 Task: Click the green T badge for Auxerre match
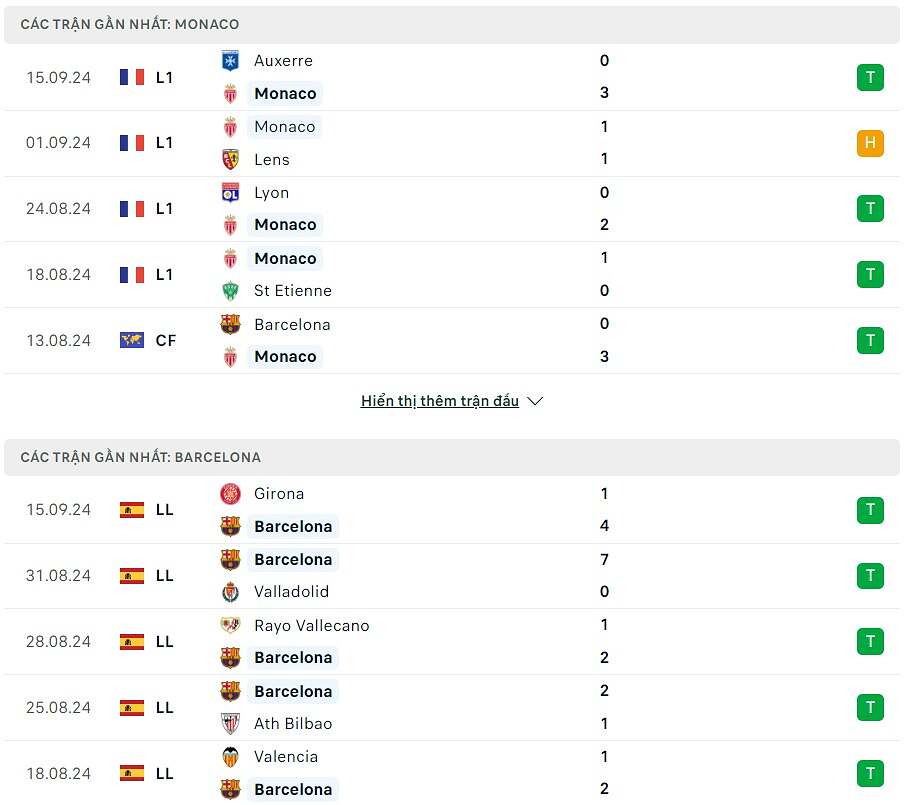tap(870, 77)
